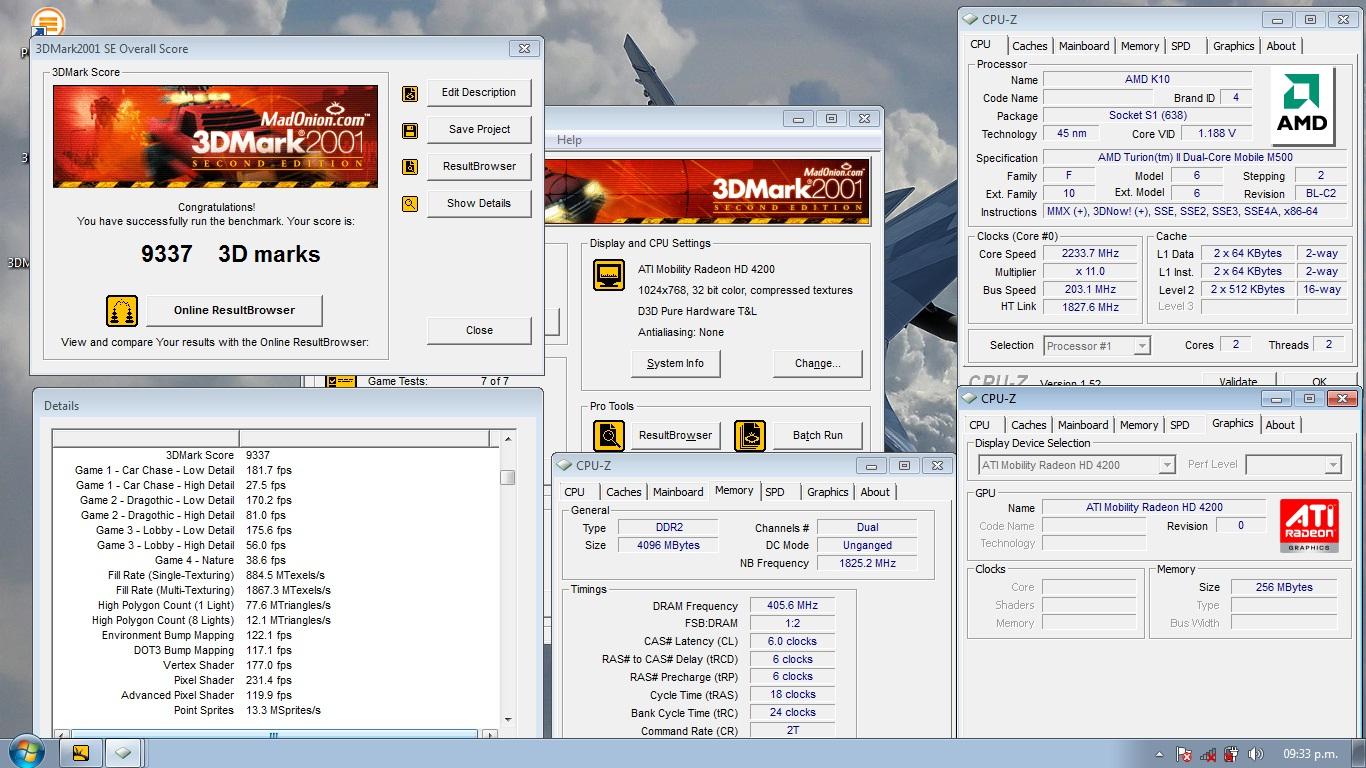Select Memory tab in CPU-Z Graphics window
The image size is (1366, 768).
(x=1139, y=425)
